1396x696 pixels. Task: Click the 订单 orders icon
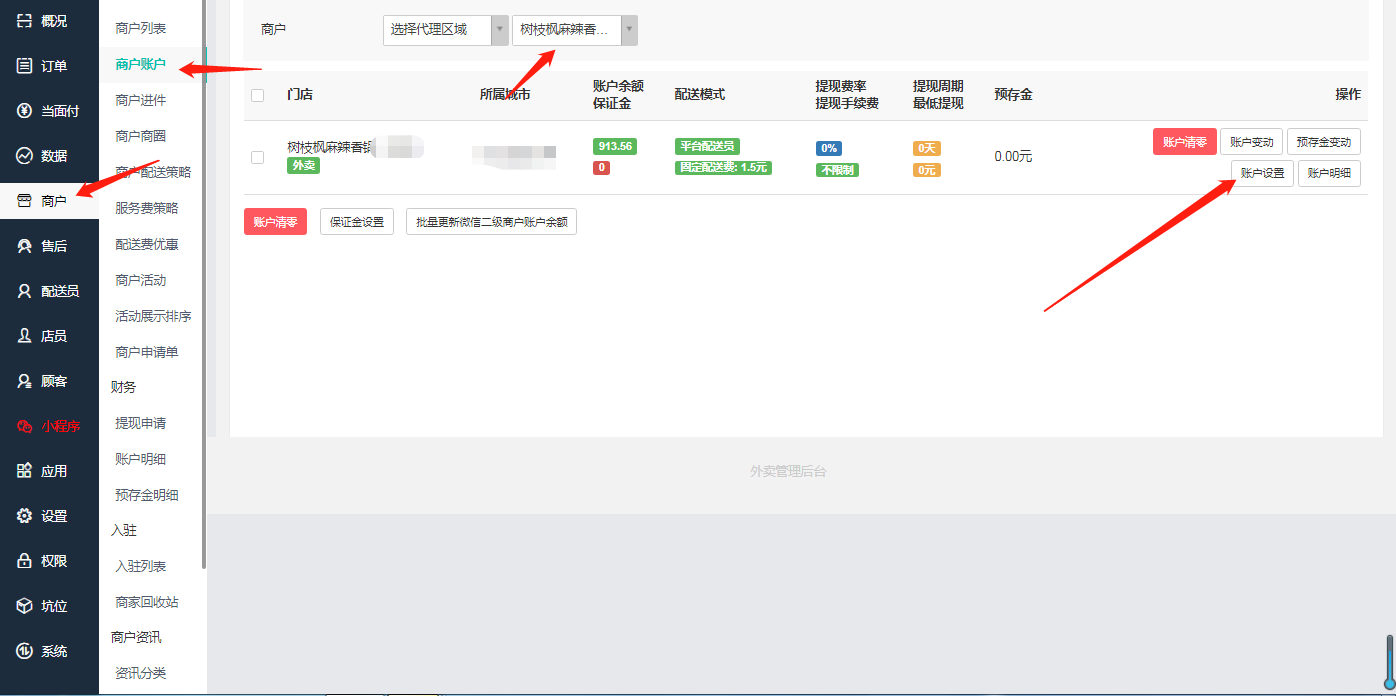[25, 66]
